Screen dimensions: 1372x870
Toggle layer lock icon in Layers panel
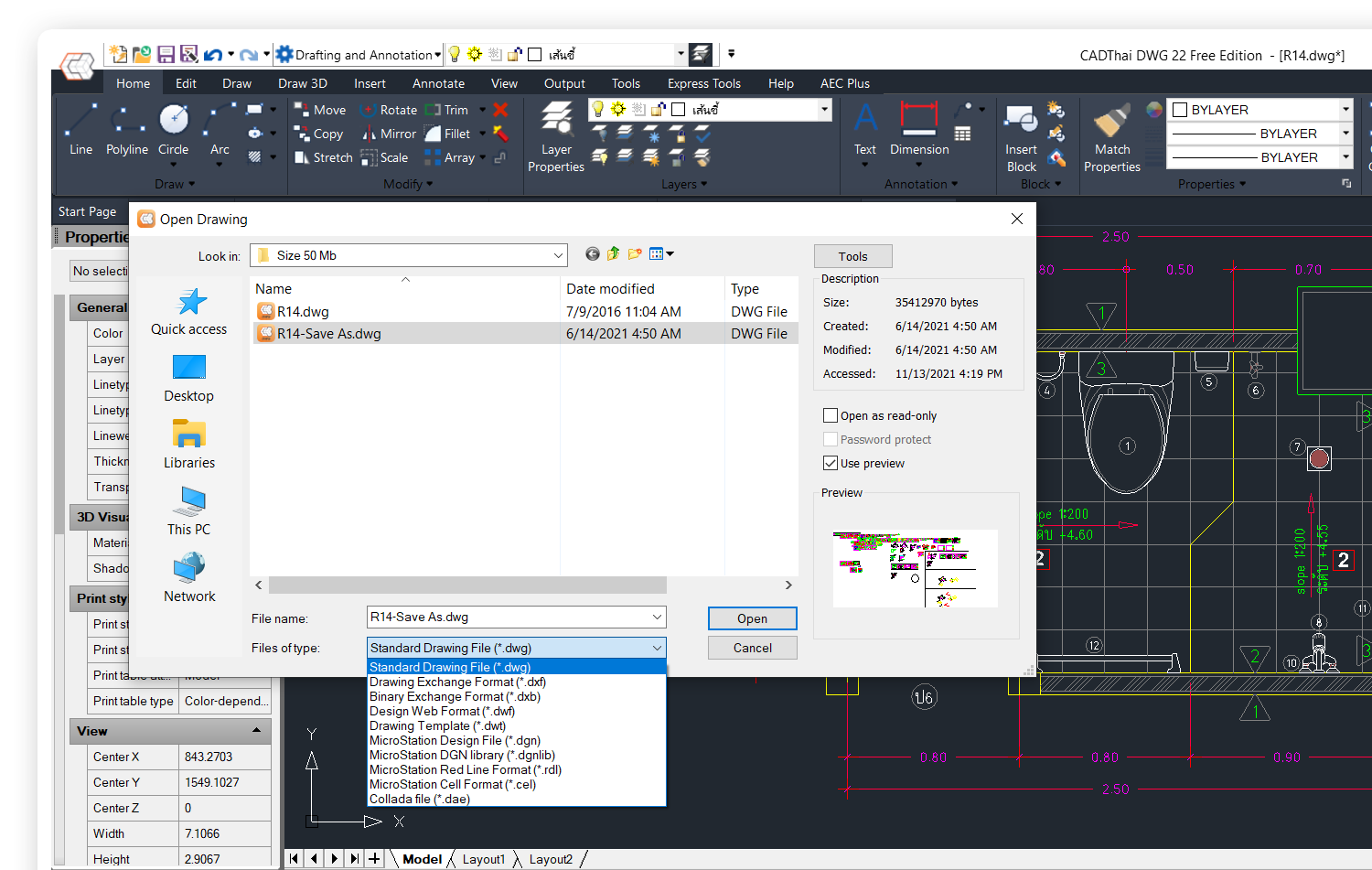(658, 110)
